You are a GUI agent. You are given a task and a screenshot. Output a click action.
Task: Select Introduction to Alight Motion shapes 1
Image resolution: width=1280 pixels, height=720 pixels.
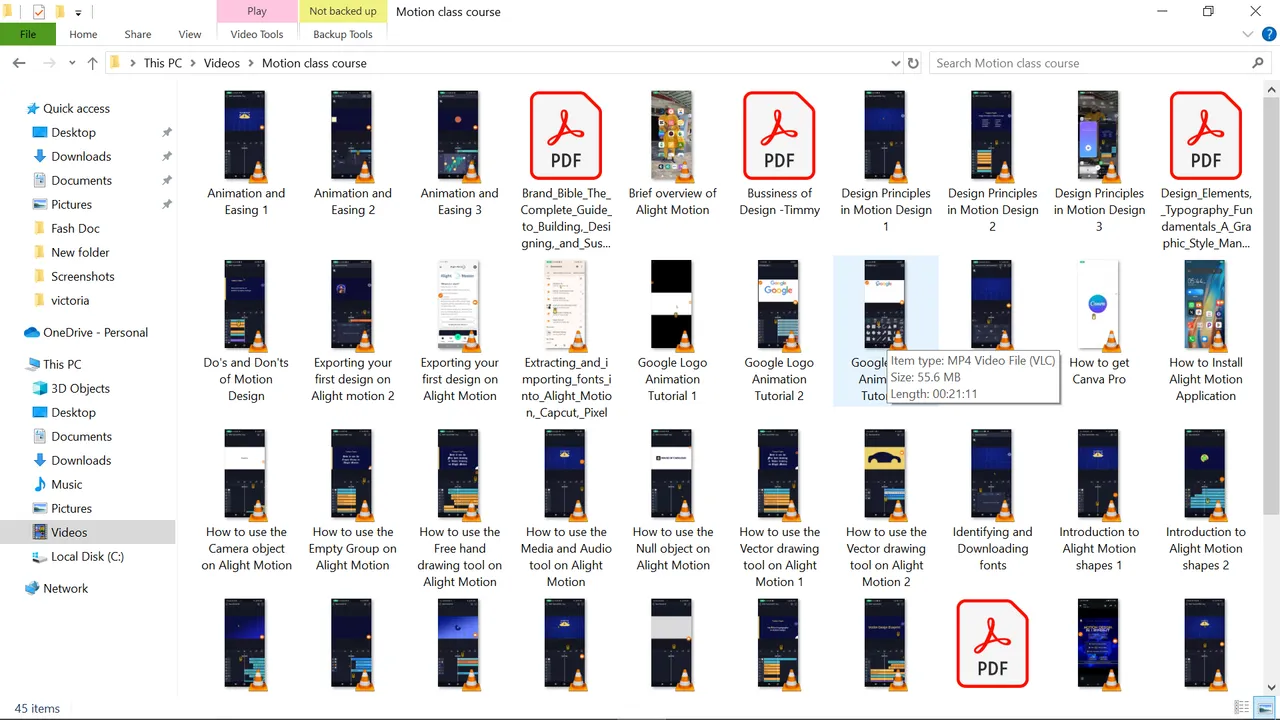click(1099, 500)
